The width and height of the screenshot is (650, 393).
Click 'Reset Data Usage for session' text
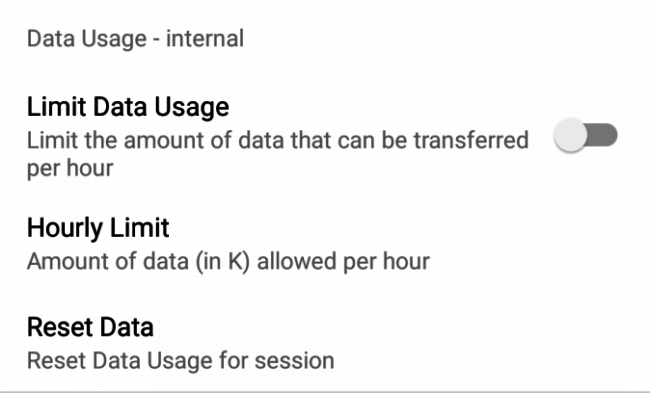click(180, 360)
